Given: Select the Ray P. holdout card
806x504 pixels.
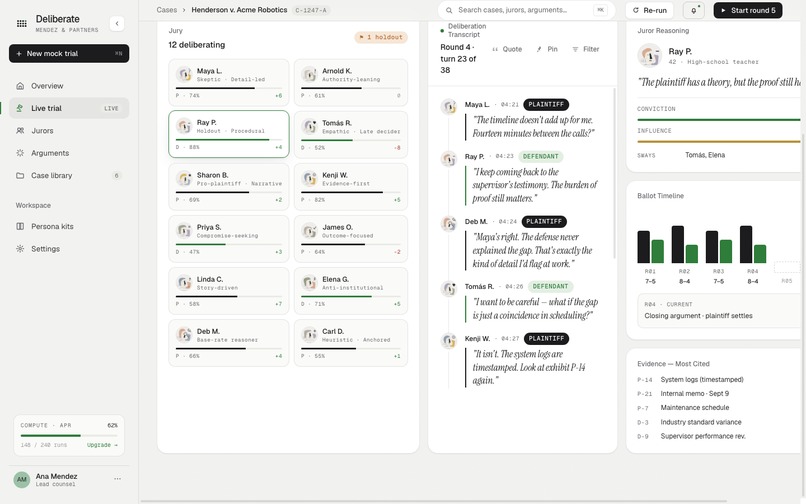Looking at the screenshot, I should pos(229,134).
